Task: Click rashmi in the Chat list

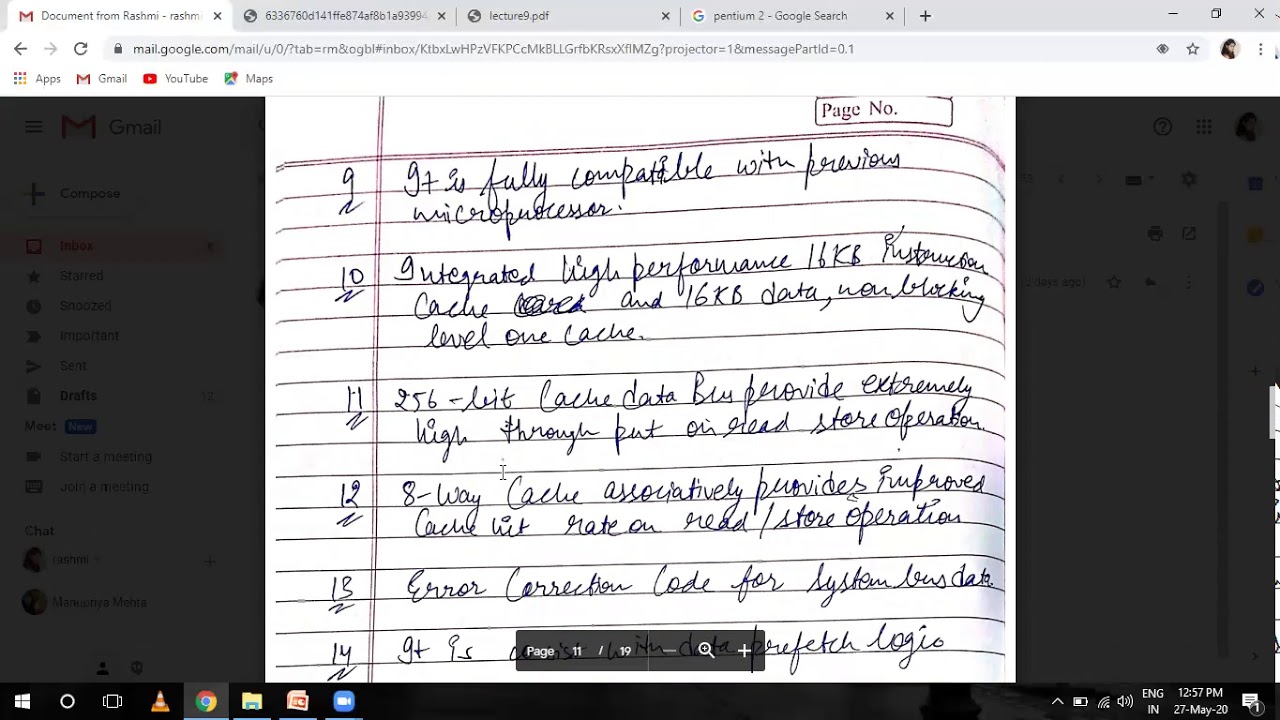Action: click(x=70, y=560)
